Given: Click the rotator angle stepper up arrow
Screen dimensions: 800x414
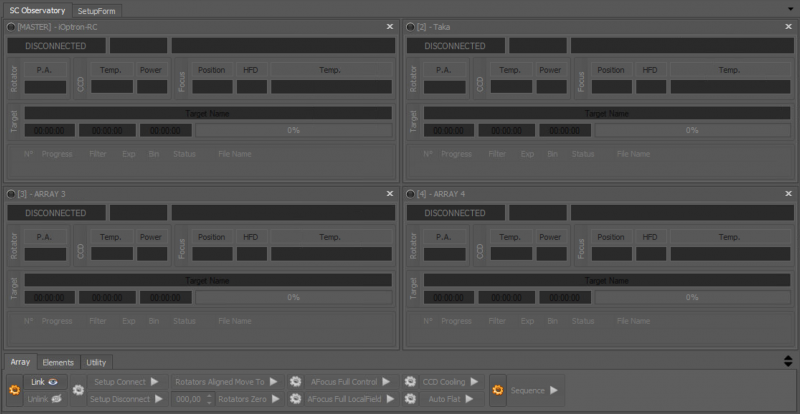Looking at the screenshot, I should coord(210,396).
